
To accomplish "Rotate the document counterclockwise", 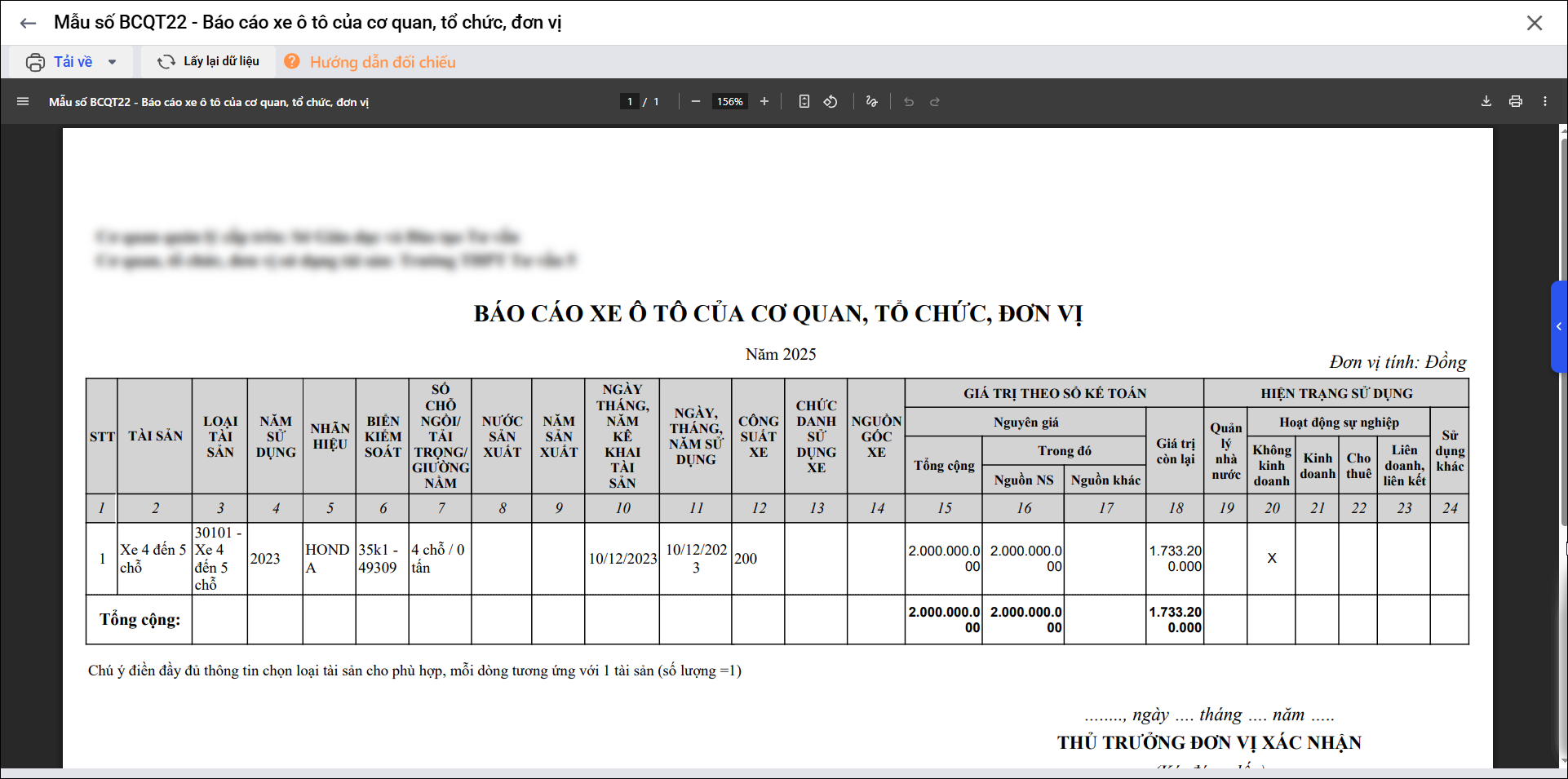I will [x=831, y=102].
